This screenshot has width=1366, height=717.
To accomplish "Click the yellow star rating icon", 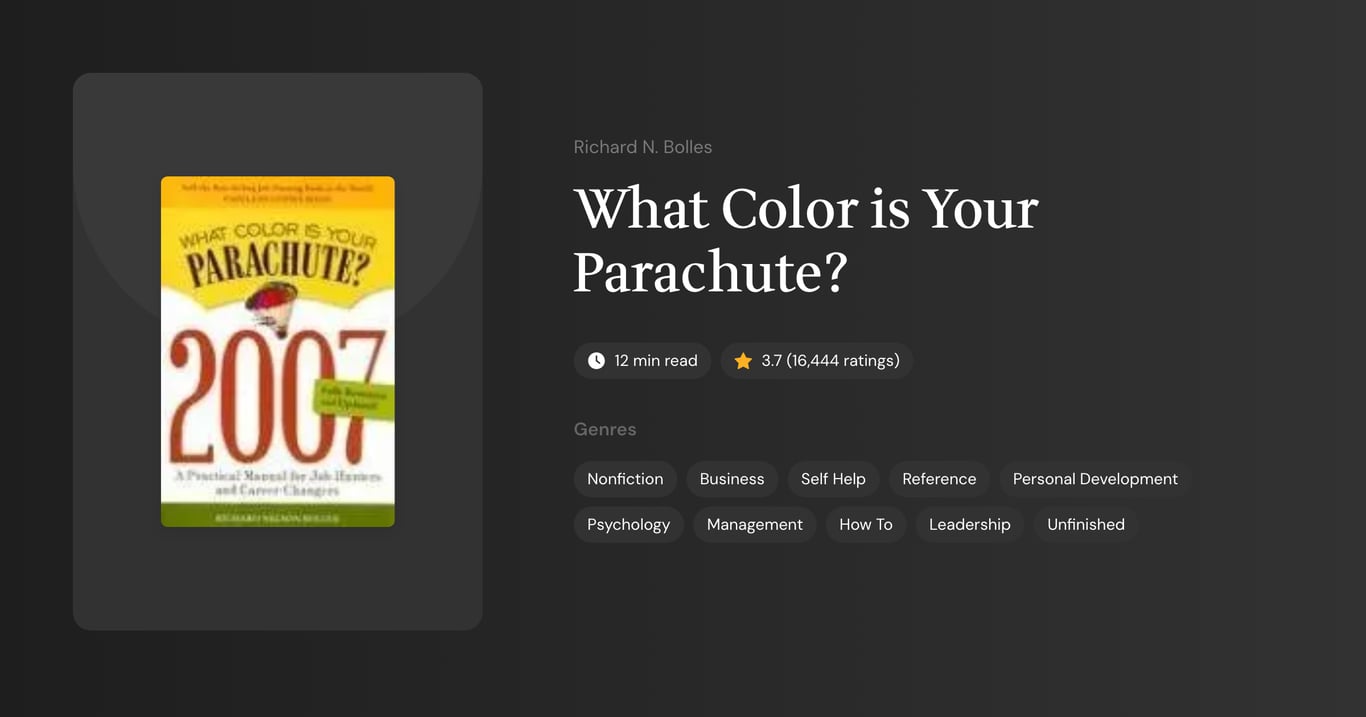I will 742,360.
